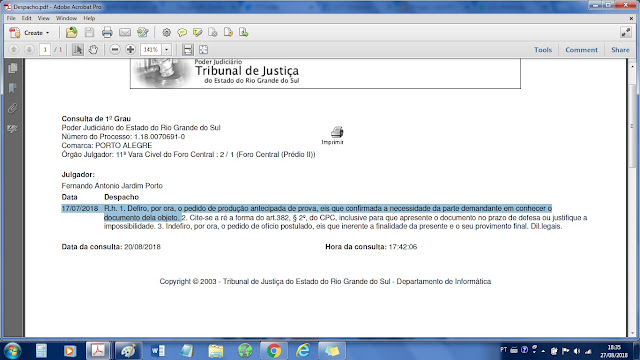Screen dimensions: 640x360
Task: Open Internet Explorer from the taskbar
Action: click(x=303, y=351)
